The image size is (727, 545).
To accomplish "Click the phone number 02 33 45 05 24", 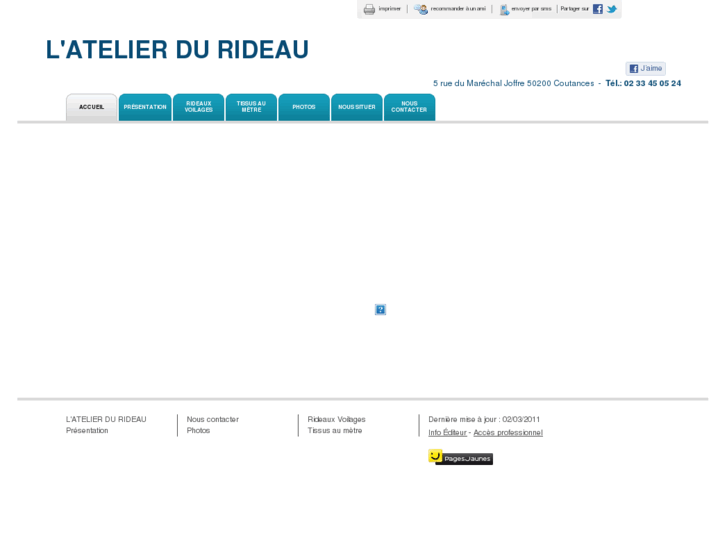I will 652,83.
